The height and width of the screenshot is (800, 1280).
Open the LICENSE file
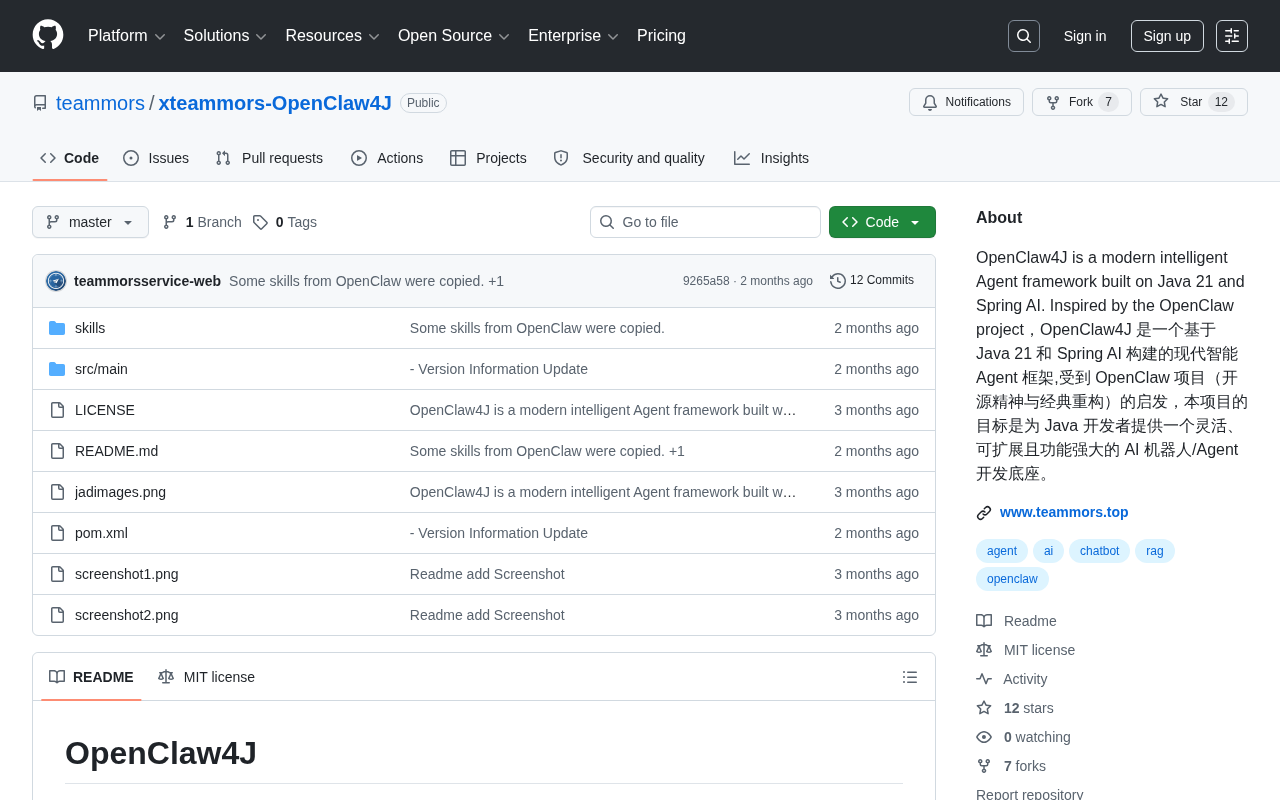pyautogui.click(x=105, y=410)
